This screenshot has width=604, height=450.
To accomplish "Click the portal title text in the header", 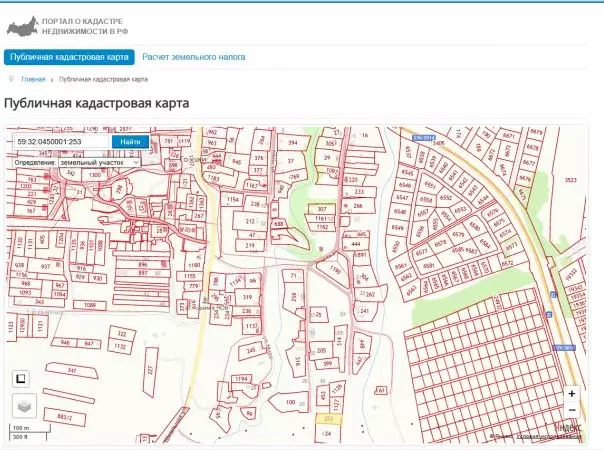I will [x=85, y=26].
